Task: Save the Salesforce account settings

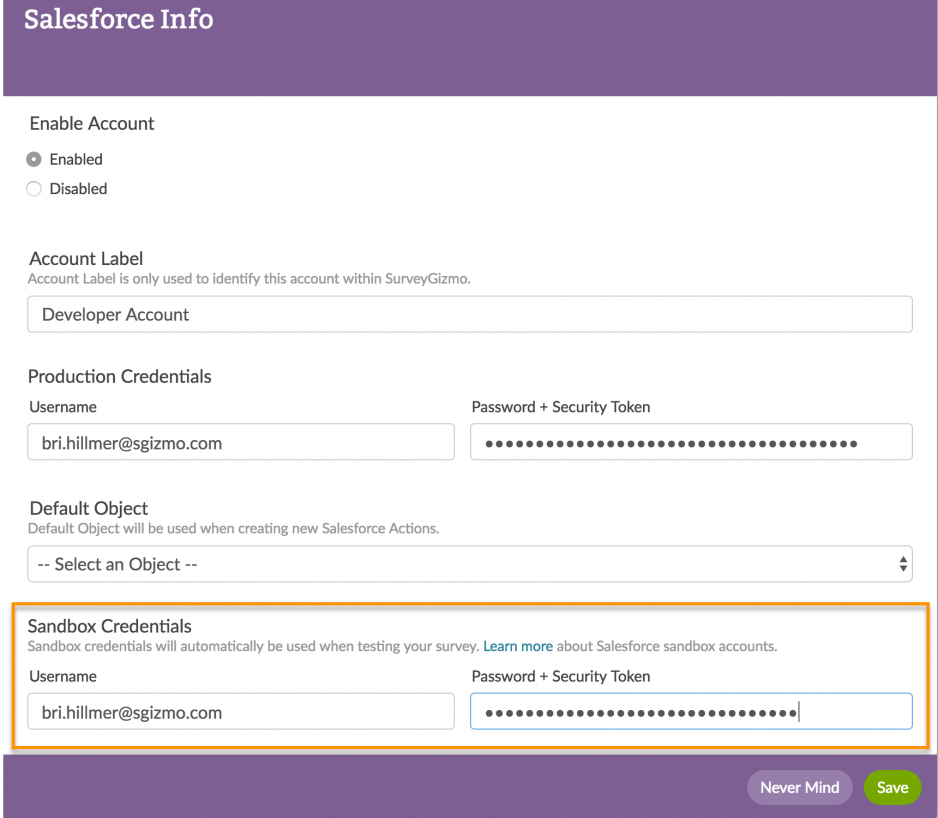Action: click(x=892, y=787)
